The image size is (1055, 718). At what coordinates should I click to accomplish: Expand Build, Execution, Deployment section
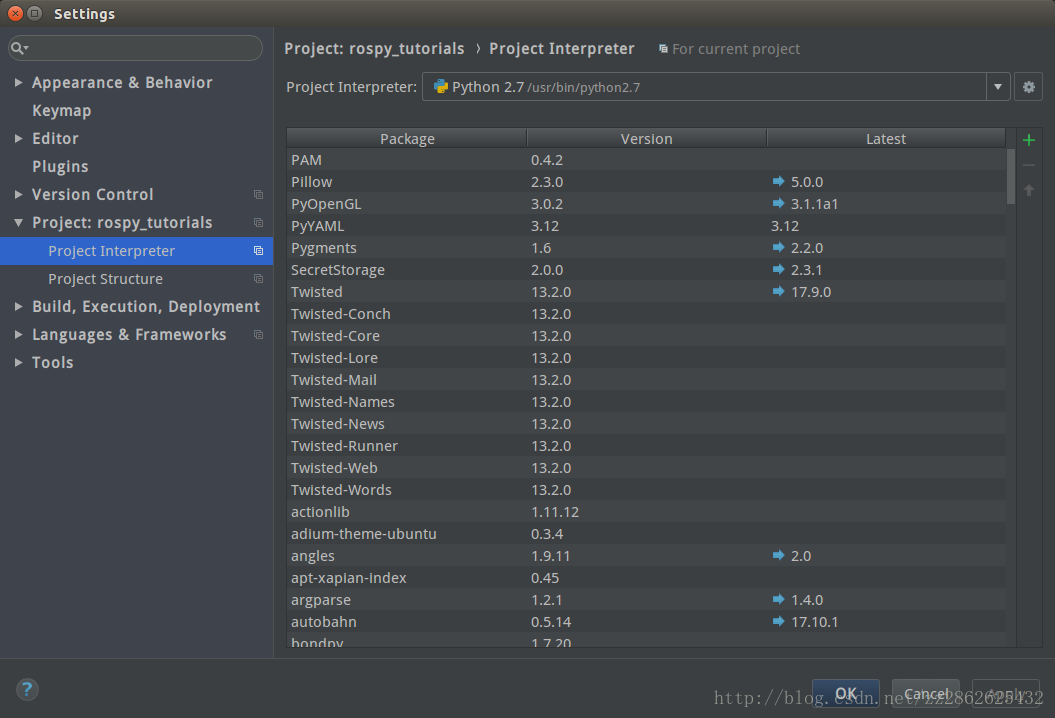click(x=18, y=306)
